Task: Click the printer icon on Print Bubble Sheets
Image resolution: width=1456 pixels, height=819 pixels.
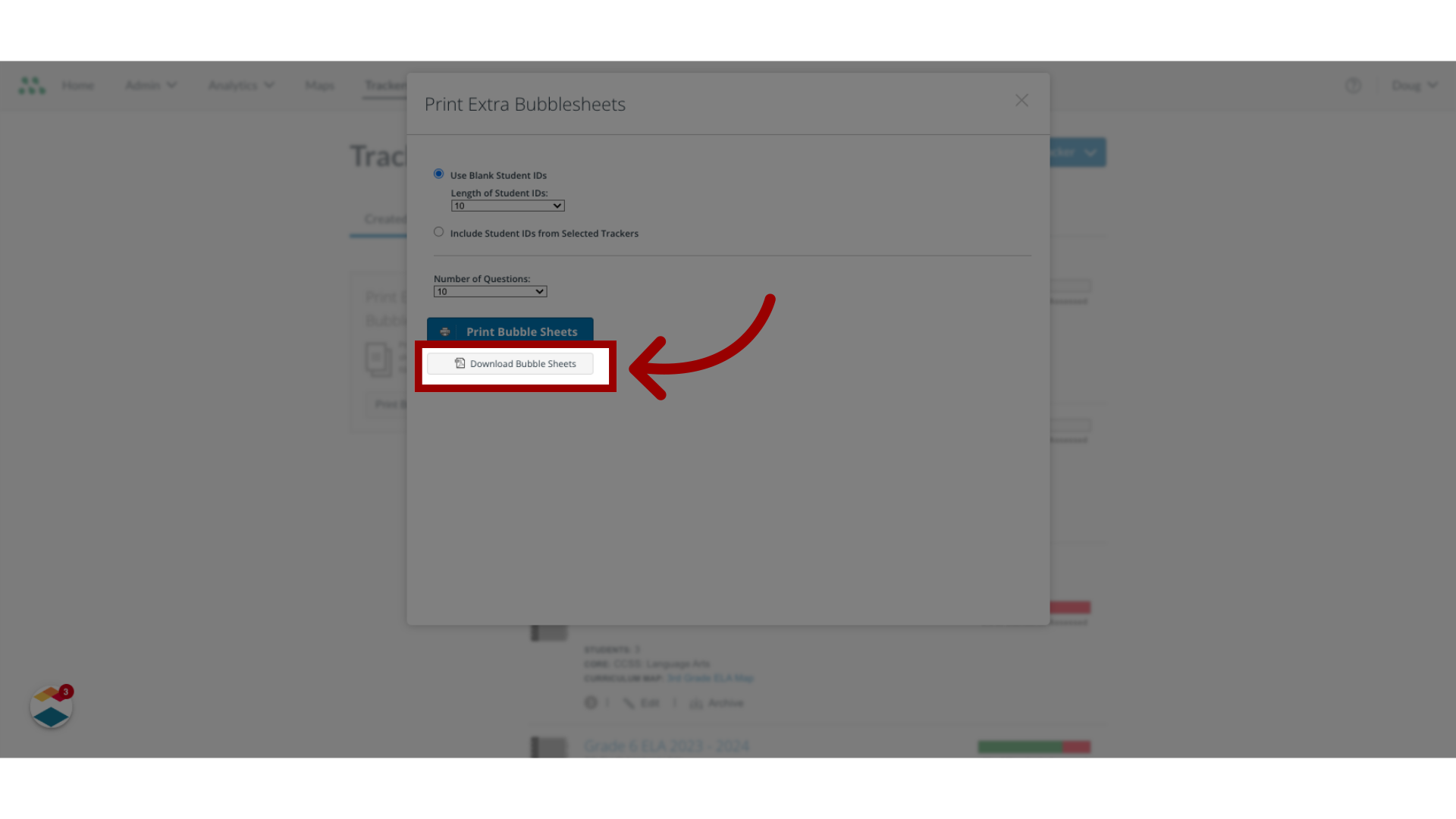Action: [x=445, y=331]
